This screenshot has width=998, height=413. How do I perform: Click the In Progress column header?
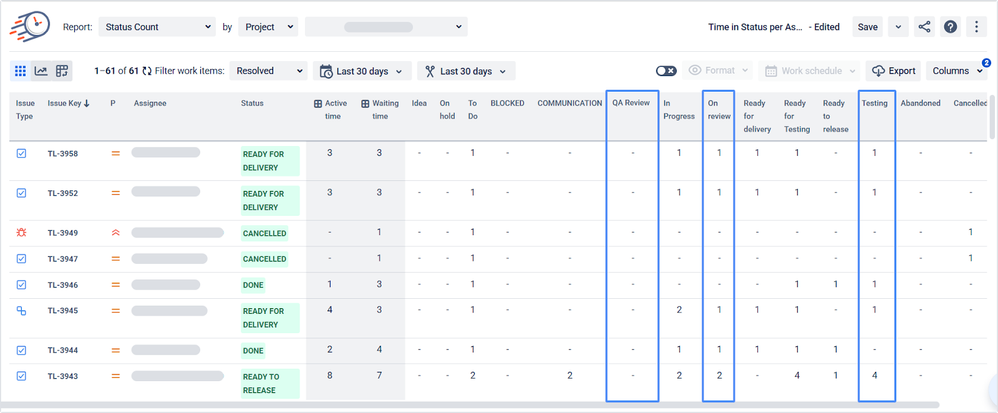(x=678, y=109)
